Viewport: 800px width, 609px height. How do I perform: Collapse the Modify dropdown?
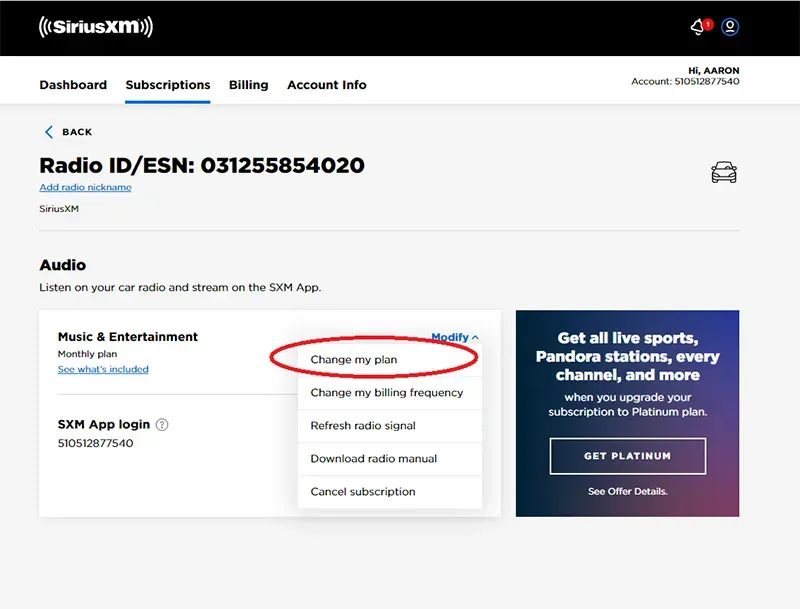455,338
